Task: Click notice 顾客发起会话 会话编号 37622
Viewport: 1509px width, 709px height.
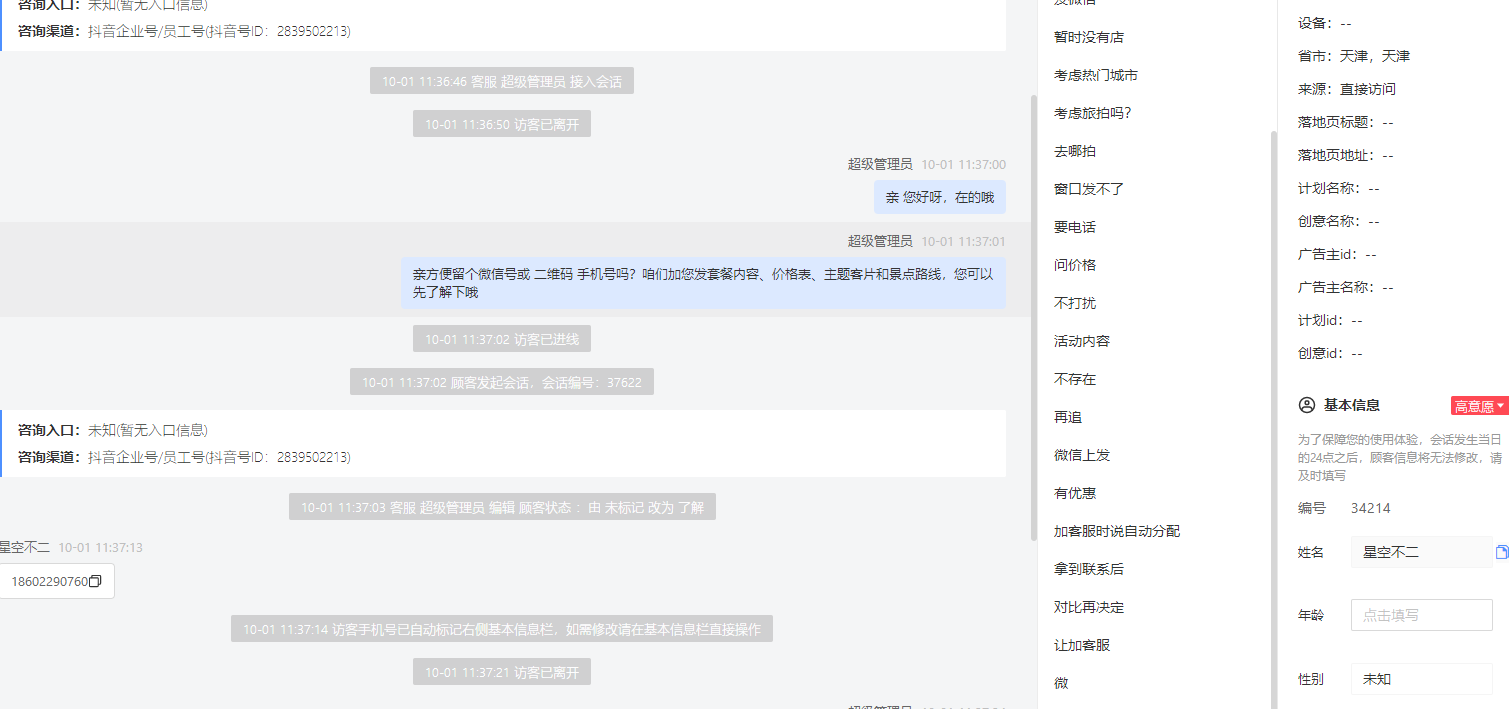Action: coord(502,382)
